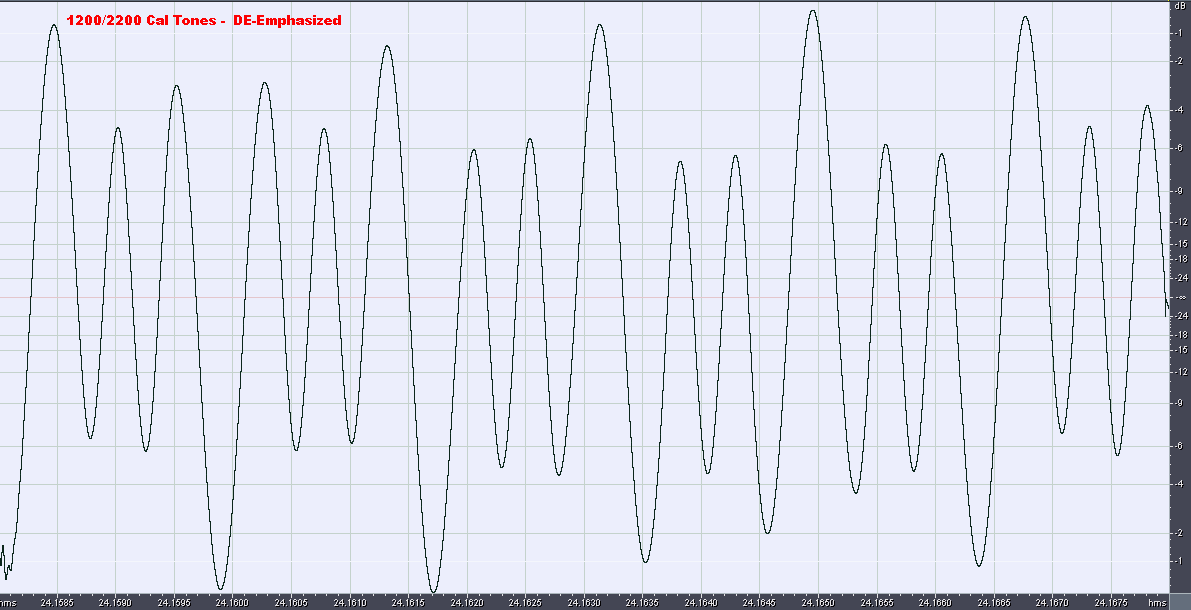Click the 24.1655 time ruler label
The width and height of the screenshot is (1191, 610).
[x=877, y=603]
